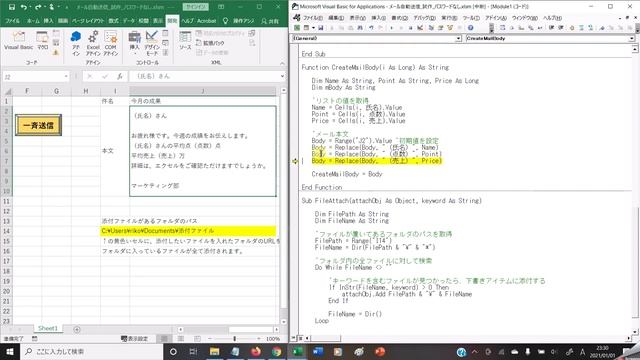Click the Insert Function fx icon
Viewport: 640px width, 360px height.
pyautogui.click(x=120, y=76)
